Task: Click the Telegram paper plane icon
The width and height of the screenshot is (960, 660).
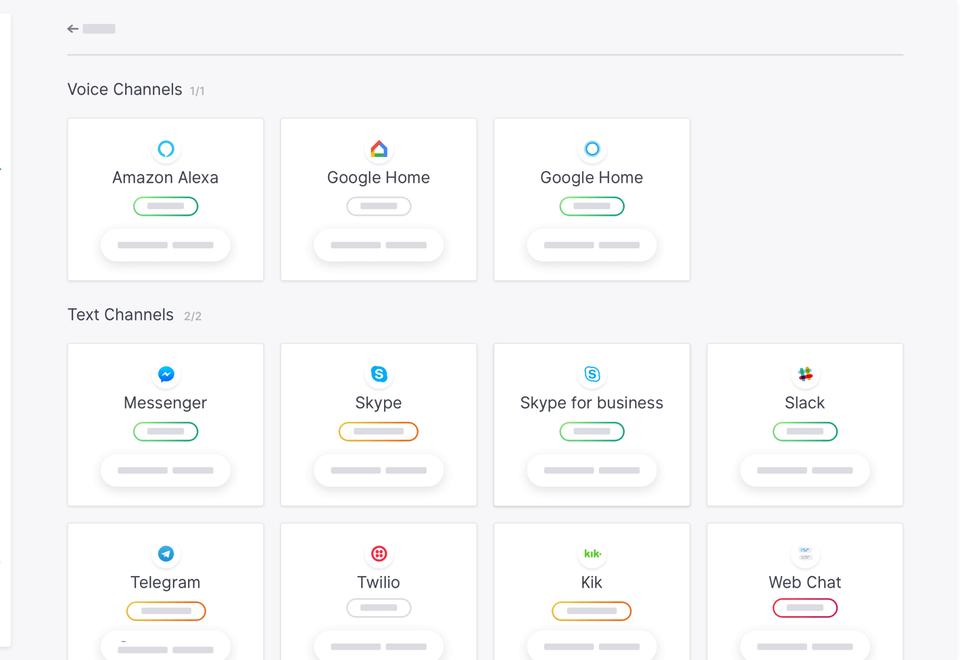Action: (x=166, y=553)
